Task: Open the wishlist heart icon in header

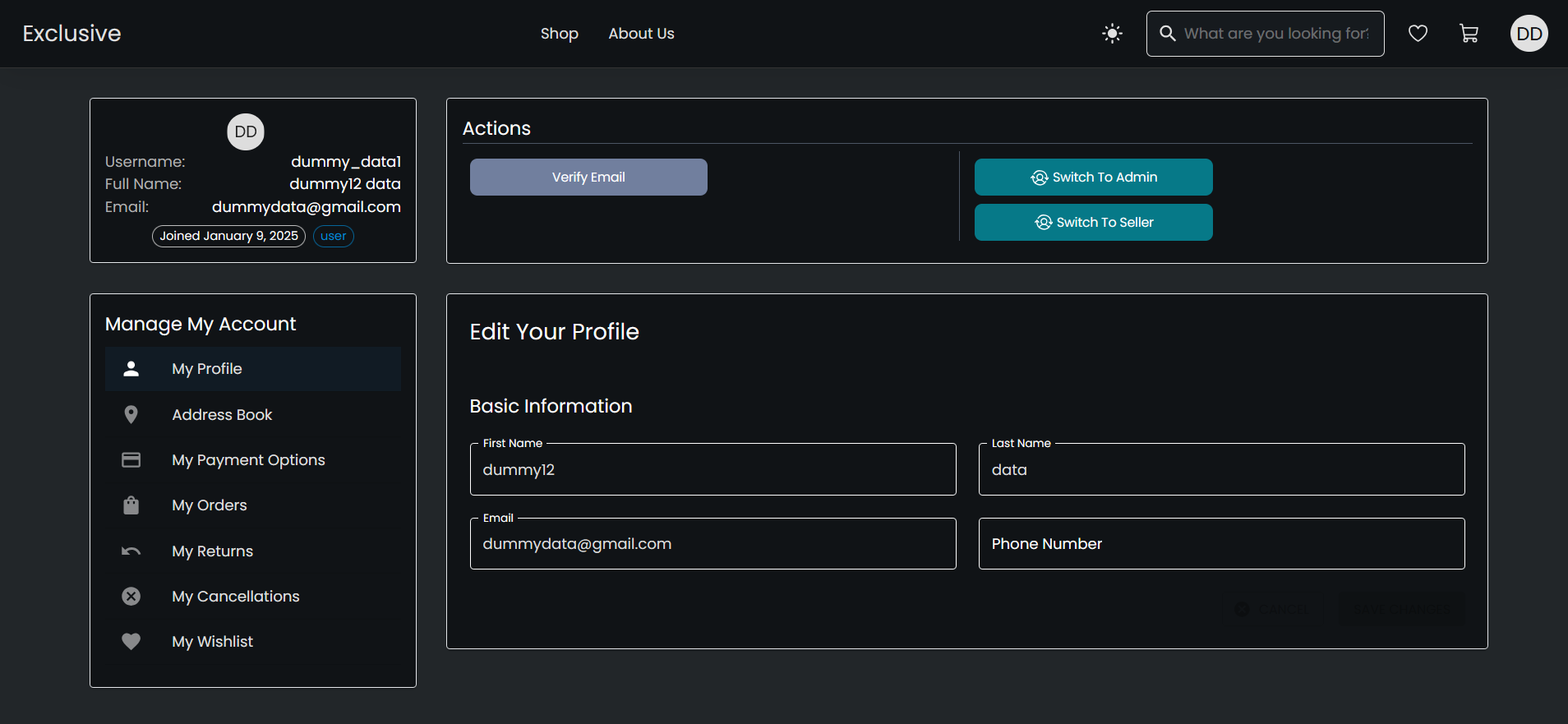Action: pos(1418,34)
